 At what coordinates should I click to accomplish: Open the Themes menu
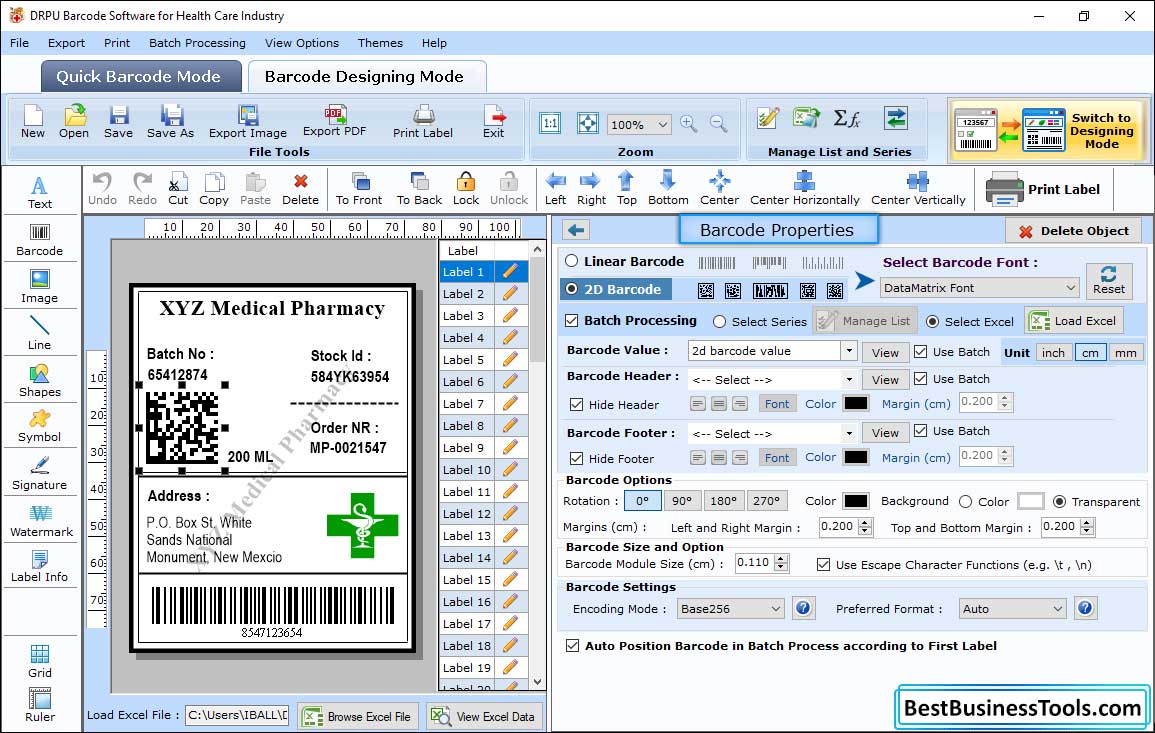(380, 43)
